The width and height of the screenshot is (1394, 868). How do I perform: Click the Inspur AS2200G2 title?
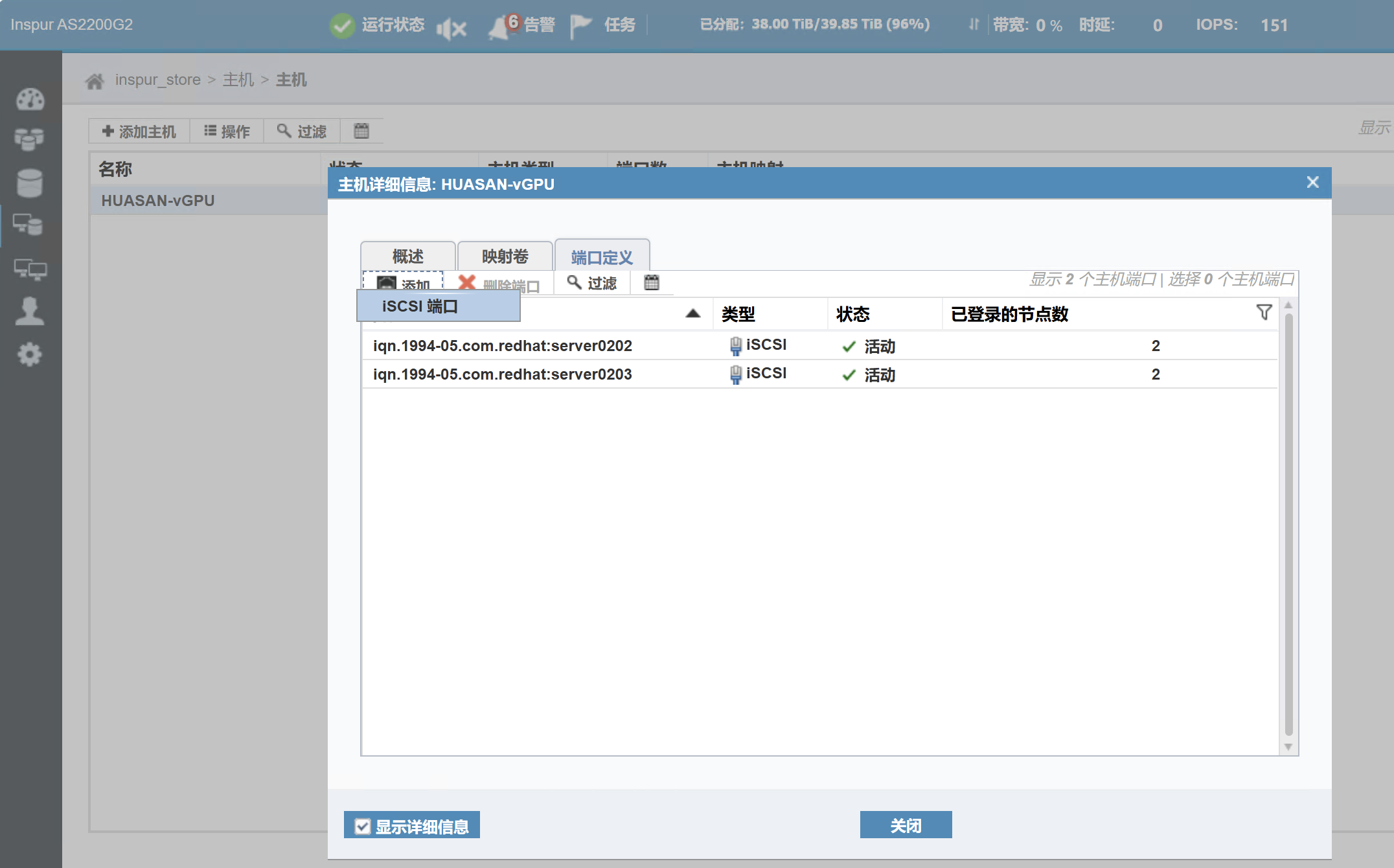click(x=71, y=25)
